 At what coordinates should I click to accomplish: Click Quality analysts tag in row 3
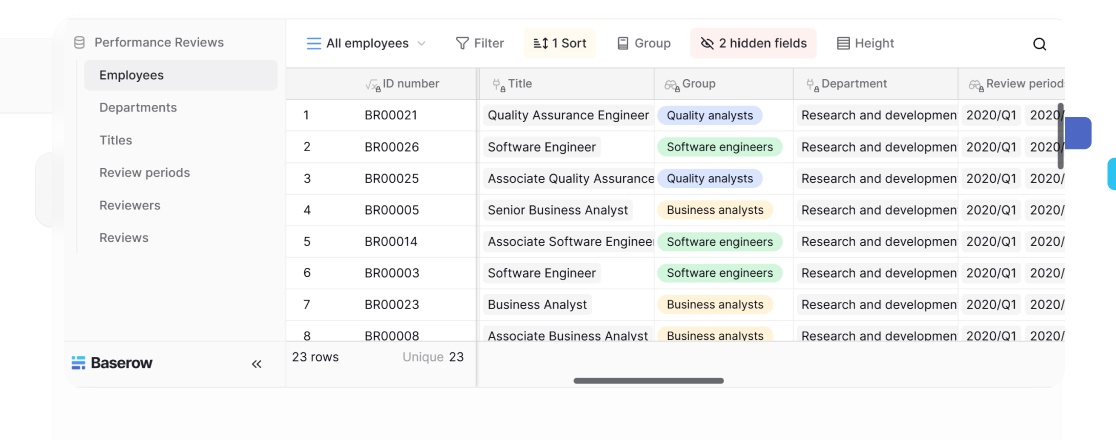(x=710, y=179)
